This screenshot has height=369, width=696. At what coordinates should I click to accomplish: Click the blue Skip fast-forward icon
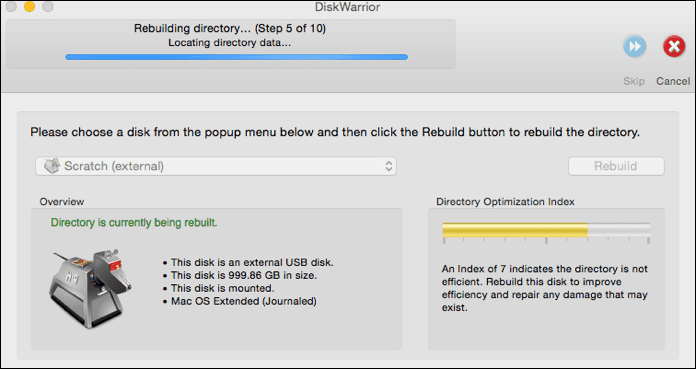click(x=634, y=47)
